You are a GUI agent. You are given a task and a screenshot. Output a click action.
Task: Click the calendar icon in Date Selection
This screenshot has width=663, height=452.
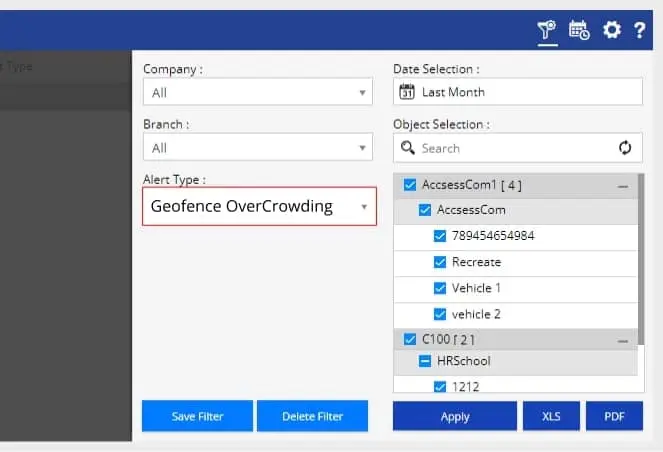coord(407,92)
